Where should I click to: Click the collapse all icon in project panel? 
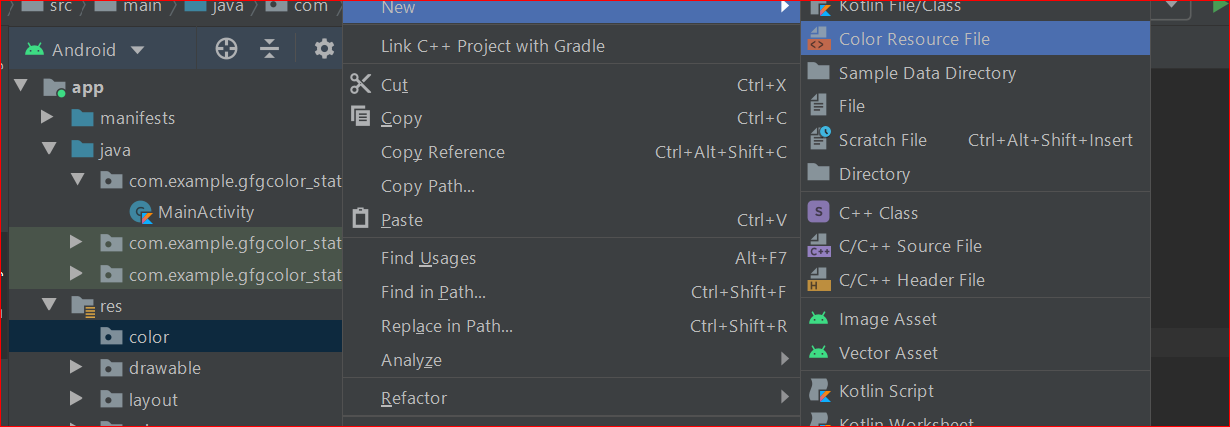click(269, 49)
